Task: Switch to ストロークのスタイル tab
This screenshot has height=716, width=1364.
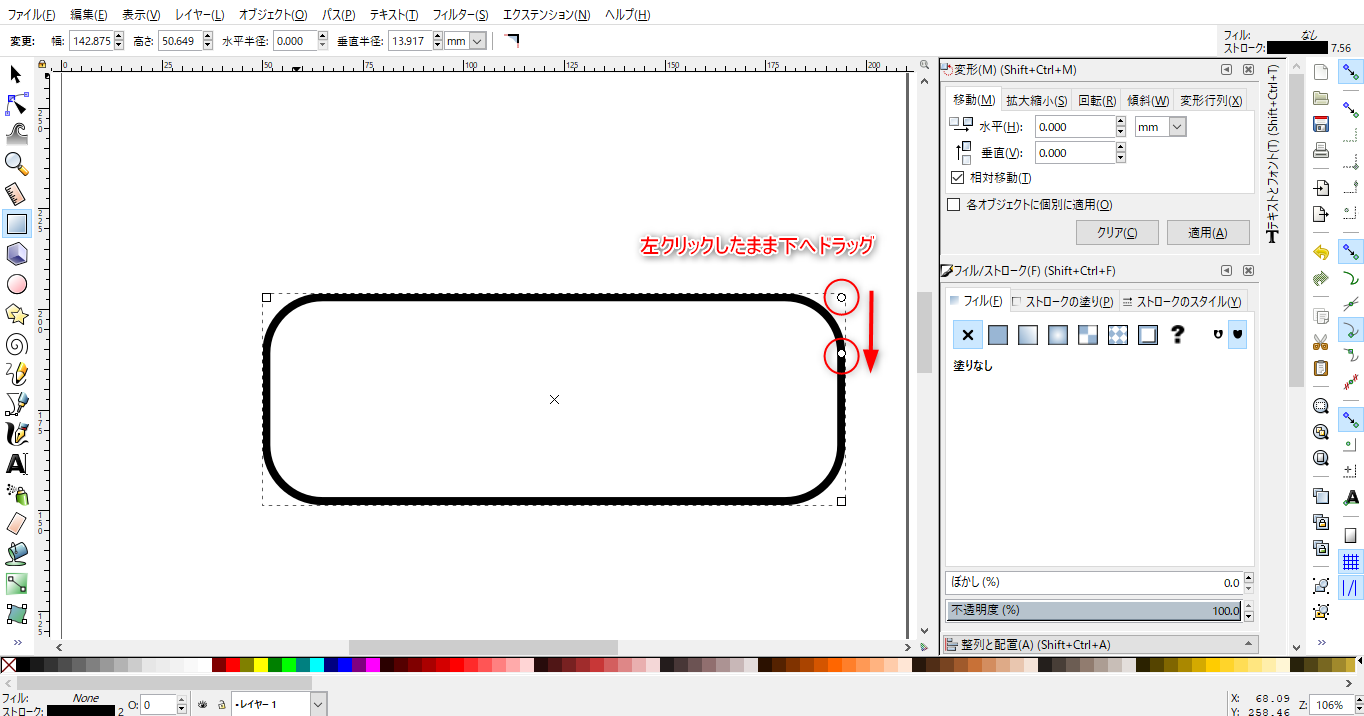Action: tap(1184, 301)
